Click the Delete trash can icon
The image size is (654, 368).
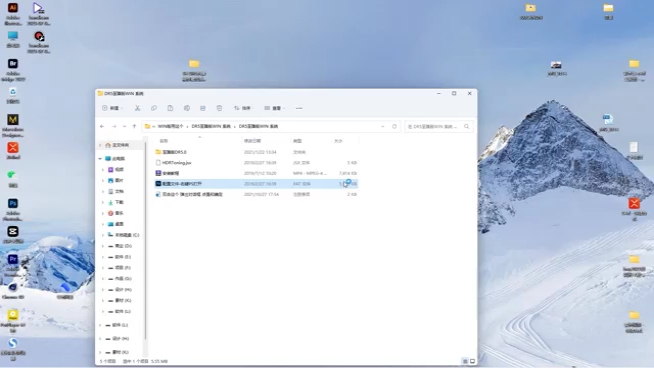click(x=219, y=108)
